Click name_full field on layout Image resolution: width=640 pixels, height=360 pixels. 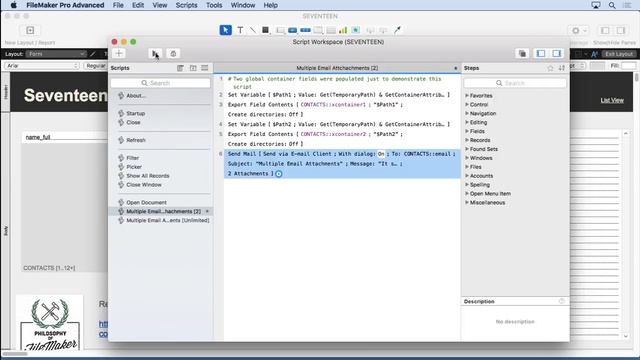[x=64, y=137]
